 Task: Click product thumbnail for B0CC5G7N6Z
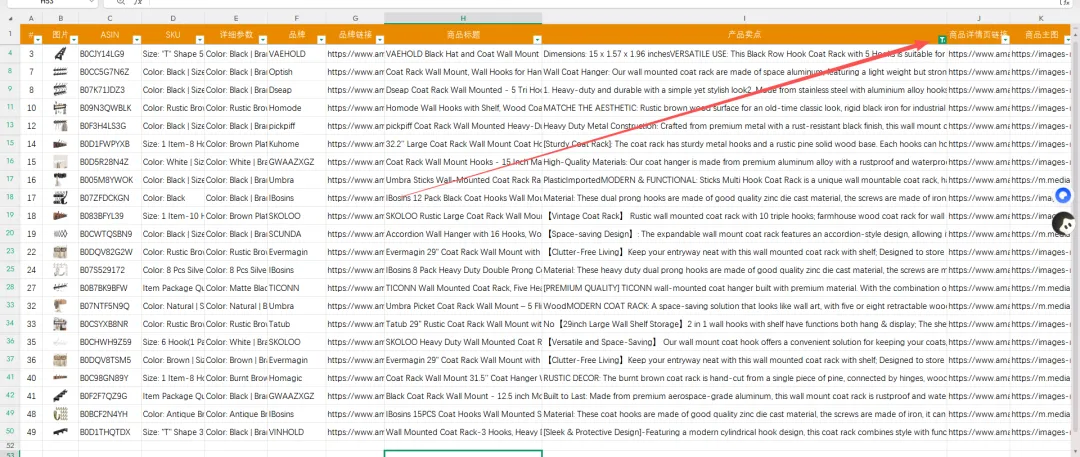point(61,72)
